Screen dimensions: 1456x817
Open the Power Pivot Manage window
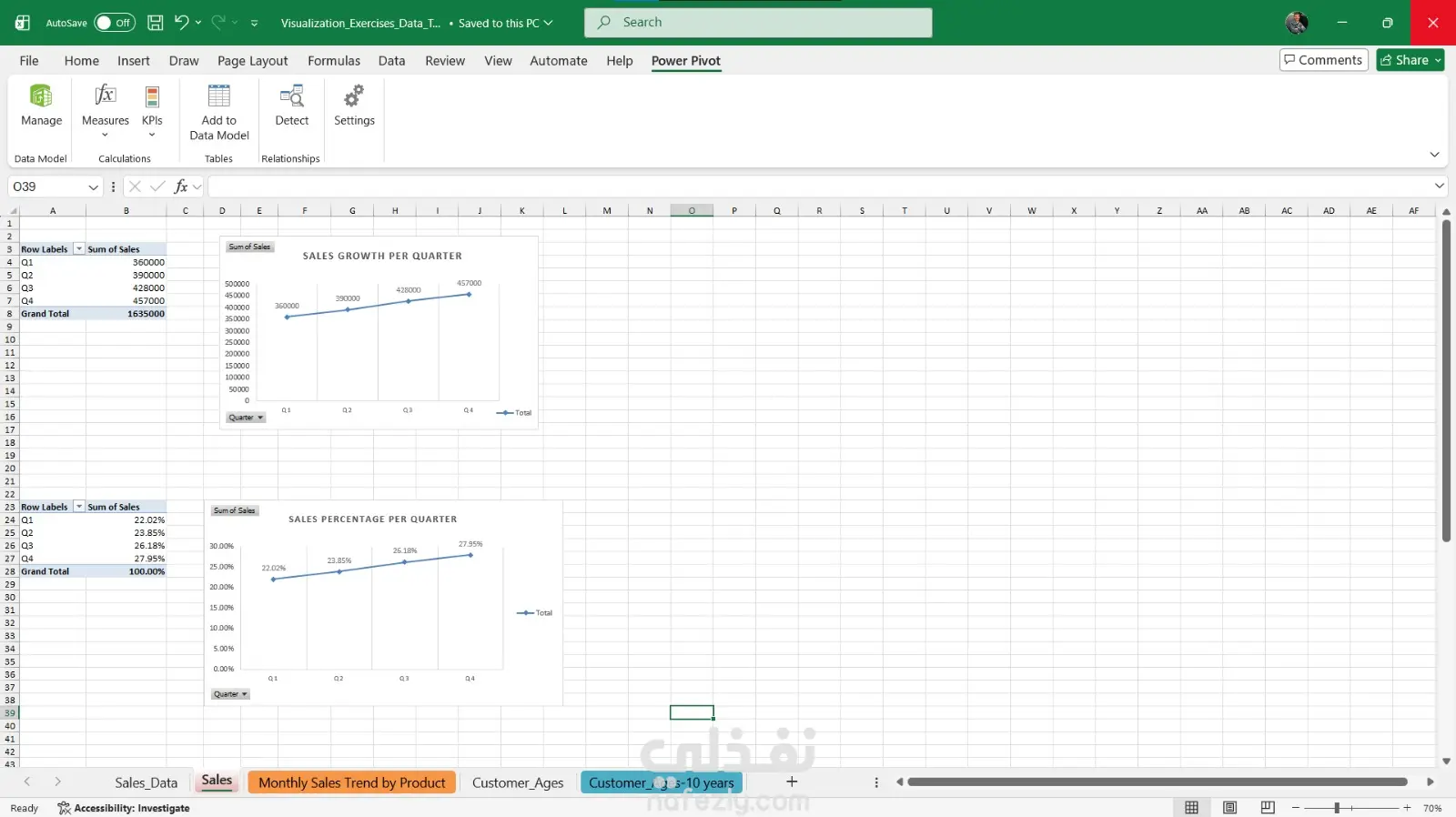41,106
